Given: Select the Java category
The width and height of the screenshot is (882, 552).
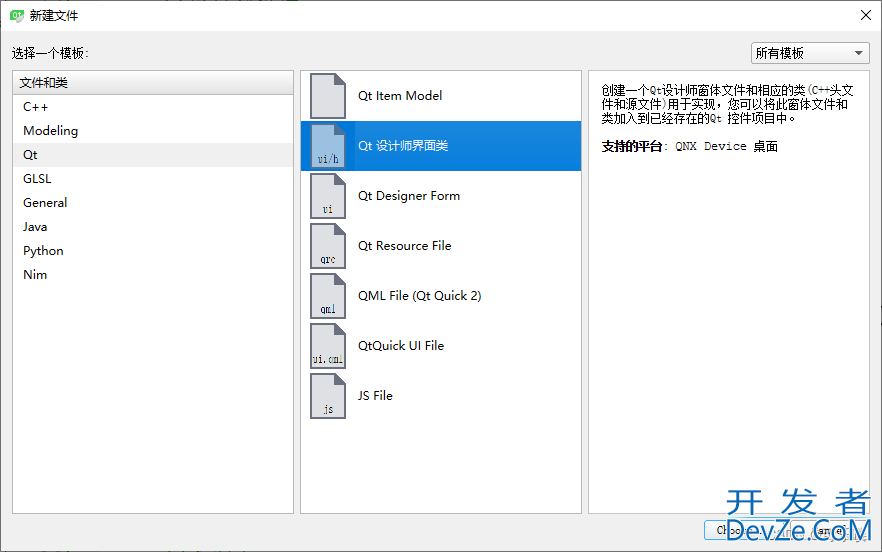Looking at the screenshot, I should [x=152, y=227].
